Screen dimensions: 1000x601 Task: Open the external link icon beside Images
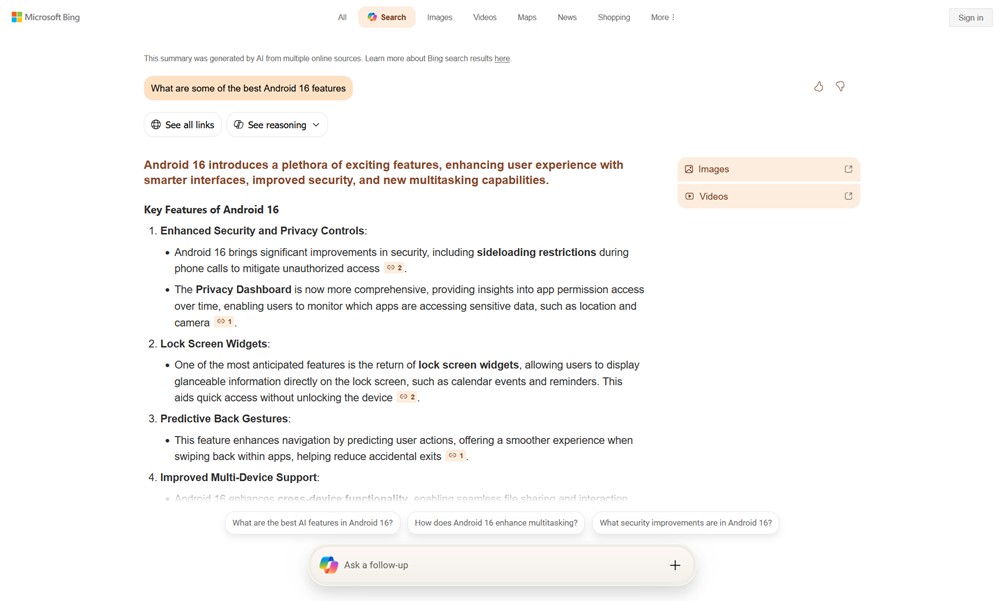(848, 169)
